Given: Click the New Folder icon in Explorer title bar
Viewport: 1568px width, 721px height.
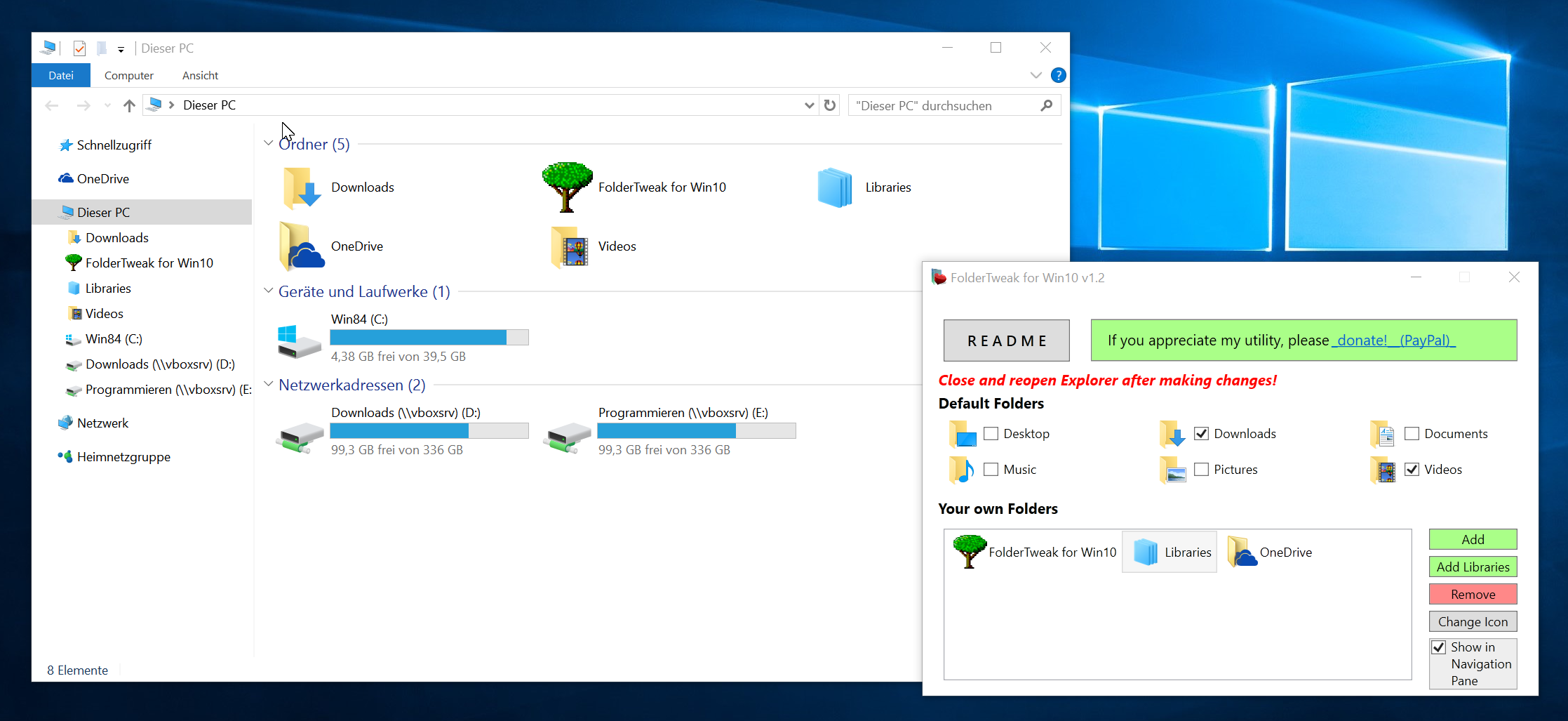Looking at the screenshot, I should click(102, 48).
